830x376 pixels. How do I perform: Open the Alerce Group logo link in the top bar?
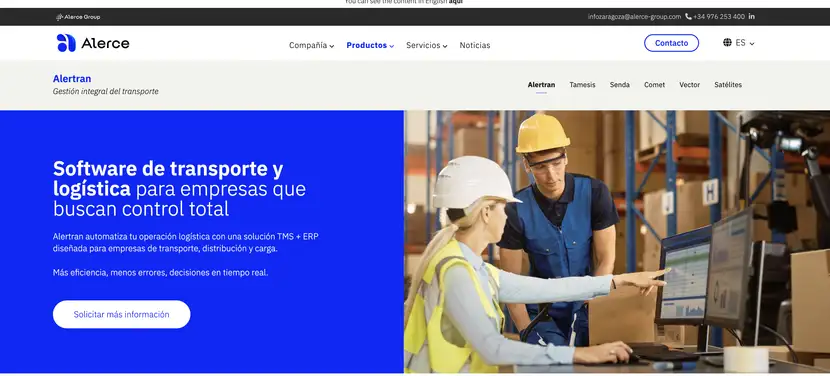click(x=78, y=17)
